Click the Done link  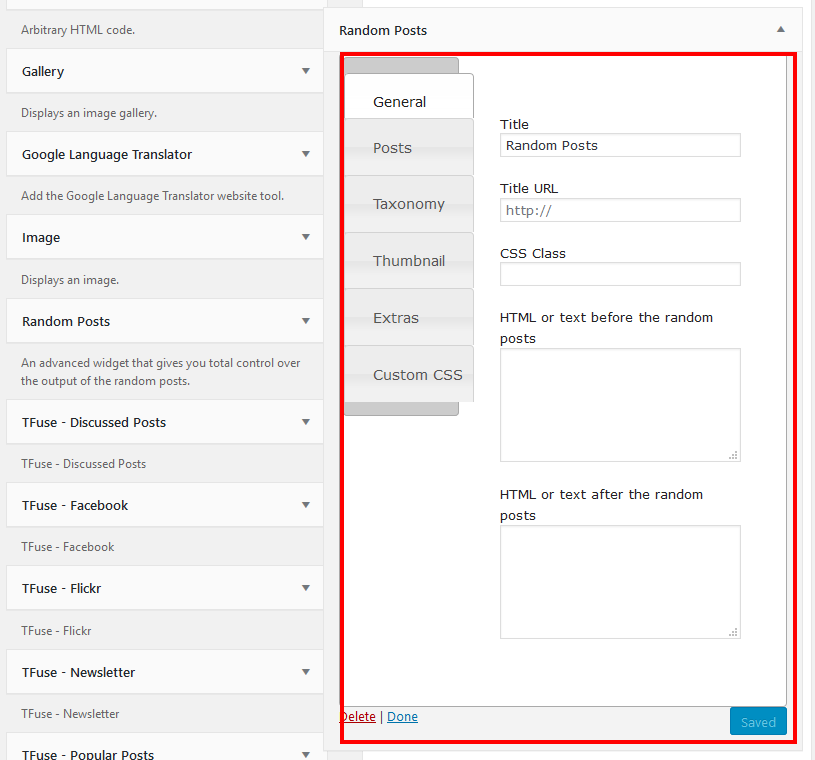(402, 716)
